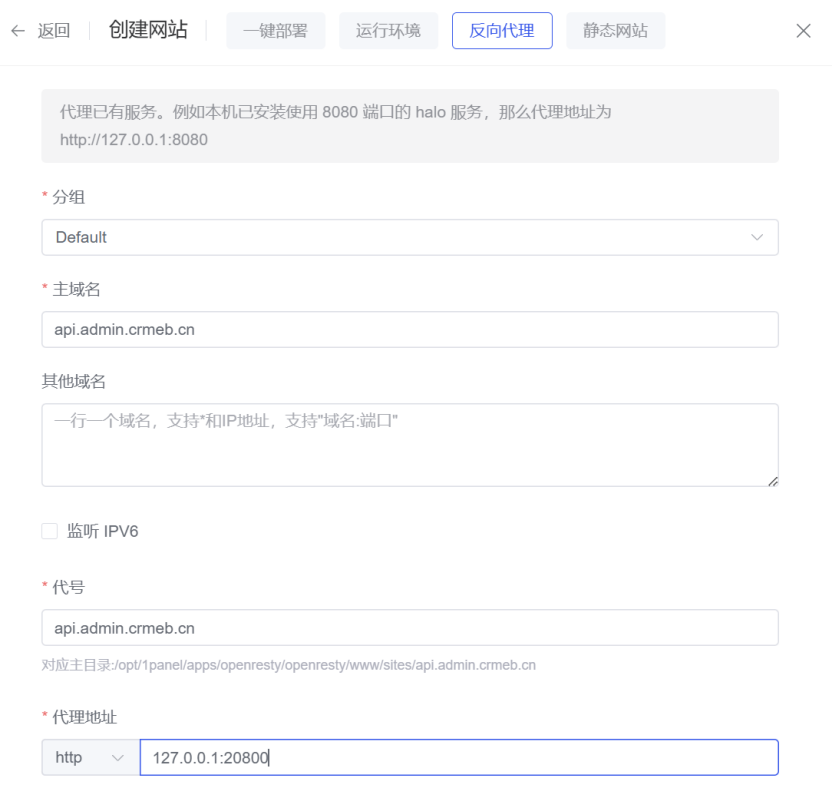Click the X icon to close 创建网站
This screenshot has height=798, width=832.
tap(804, 30)
